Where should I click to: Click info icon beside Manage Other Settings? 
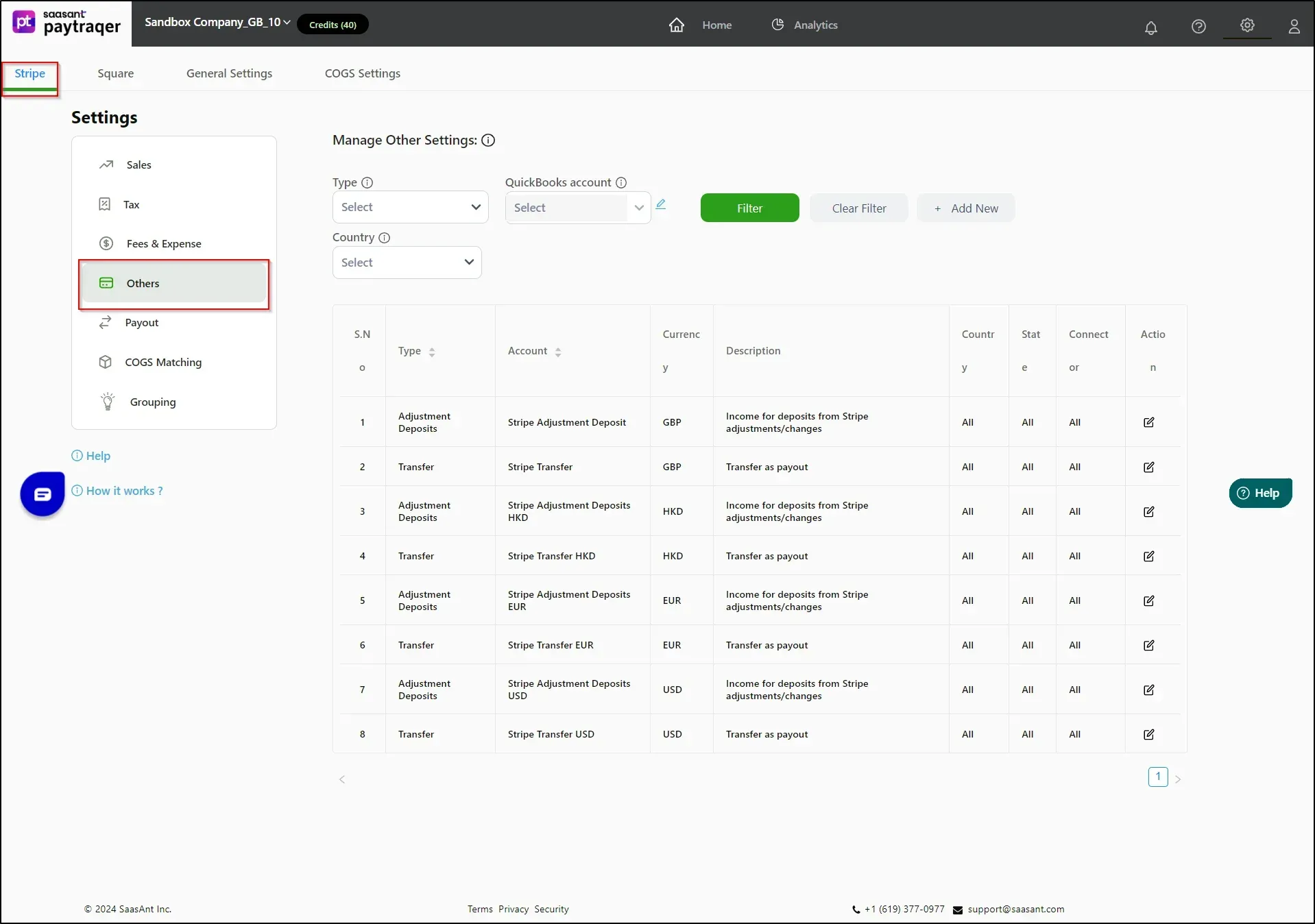click(x=488, y=140)
